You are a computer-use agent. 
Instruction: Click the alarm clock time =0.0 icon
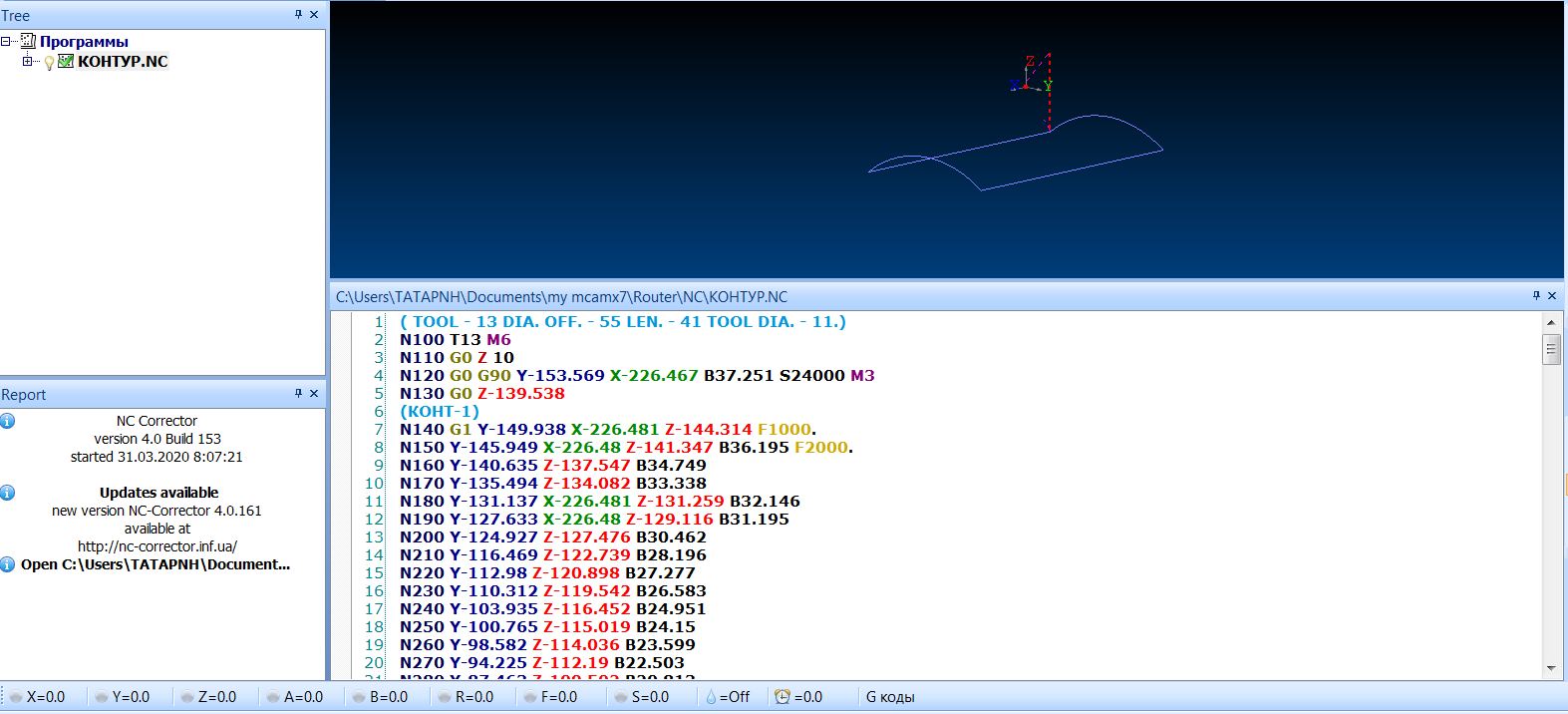798,697
